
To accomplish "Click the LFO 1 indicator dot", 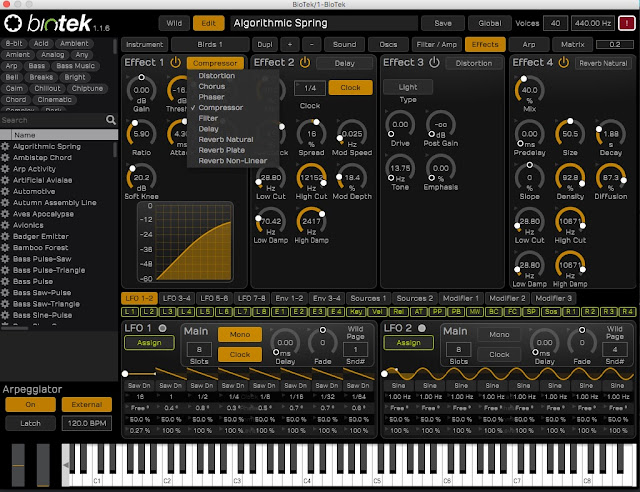I will click(162, 328).
